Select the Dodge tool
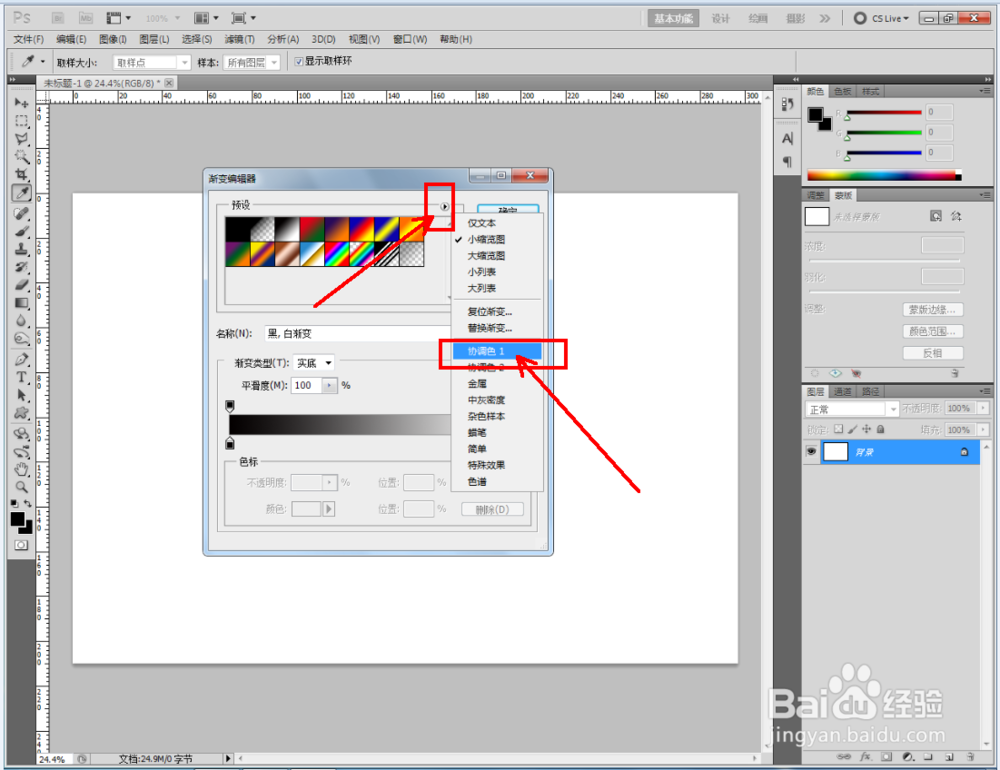 tap(21, 338)
